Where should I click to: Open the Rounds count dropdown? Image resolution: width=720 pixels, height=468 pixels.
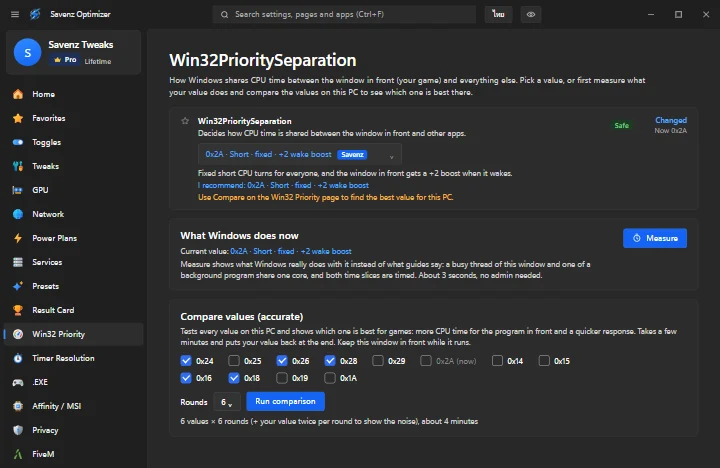(227, 402)
